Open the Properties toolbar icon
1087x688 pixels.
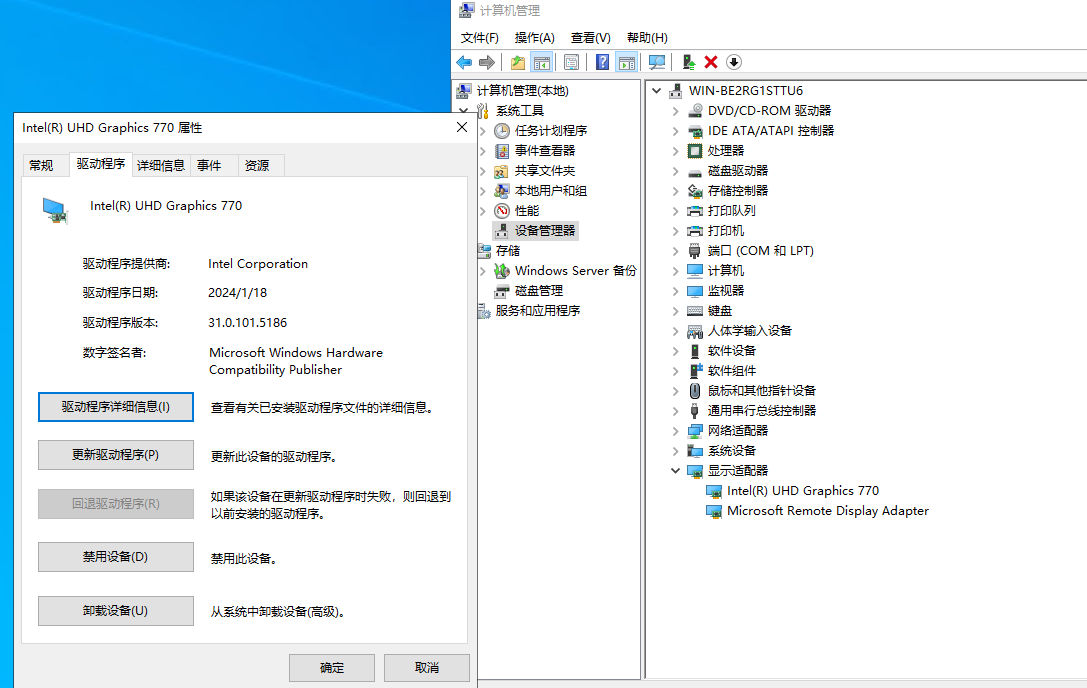point(571,62)
